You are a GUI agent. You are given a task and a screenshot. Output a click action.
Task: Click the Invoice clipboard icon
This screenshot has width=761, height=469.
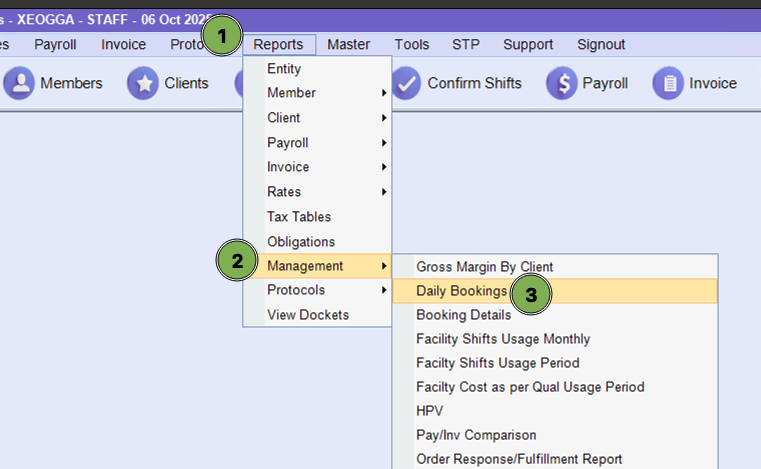[668, 84]
